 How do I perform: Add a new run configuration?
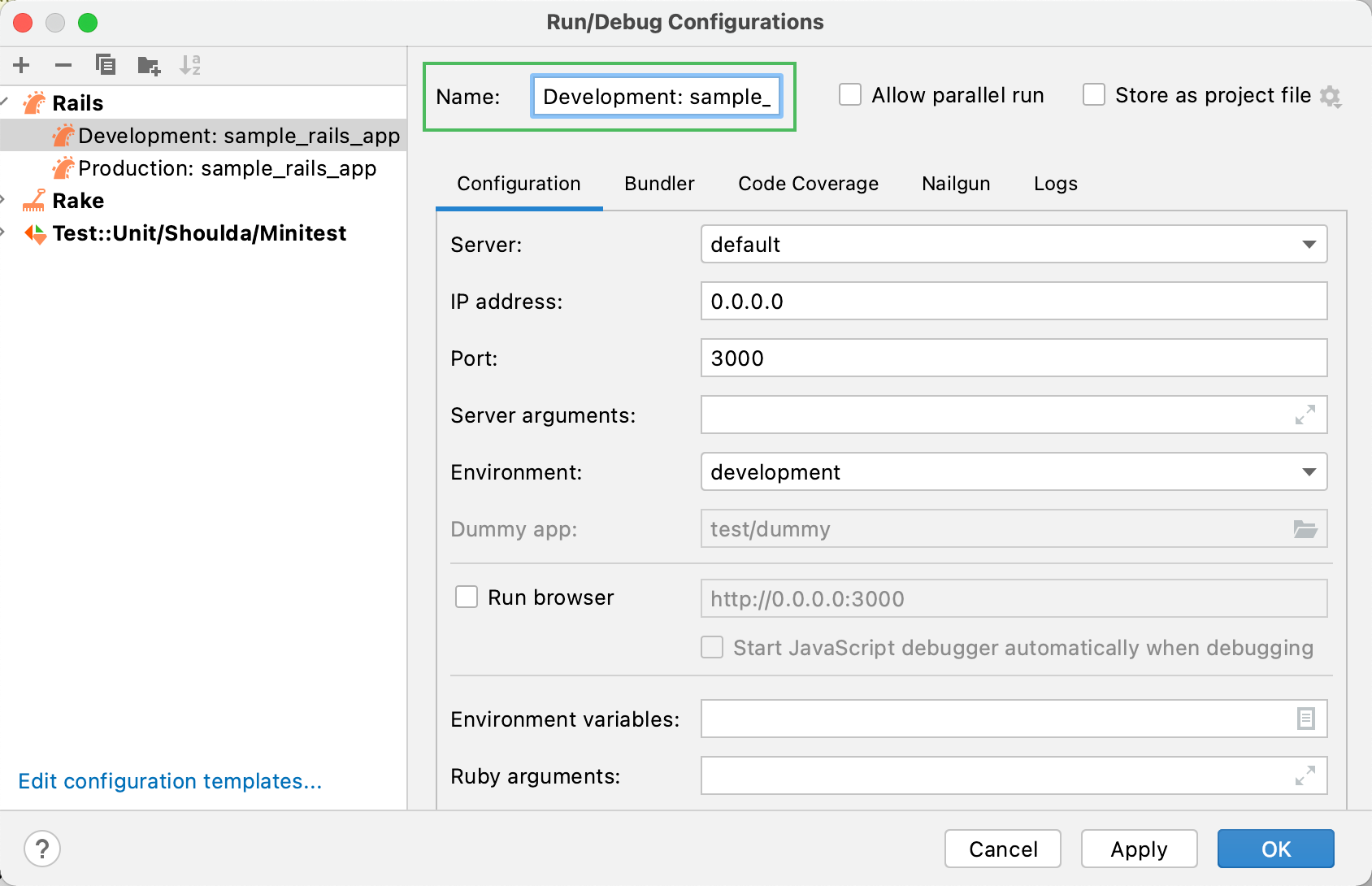[x=21, y=65]
